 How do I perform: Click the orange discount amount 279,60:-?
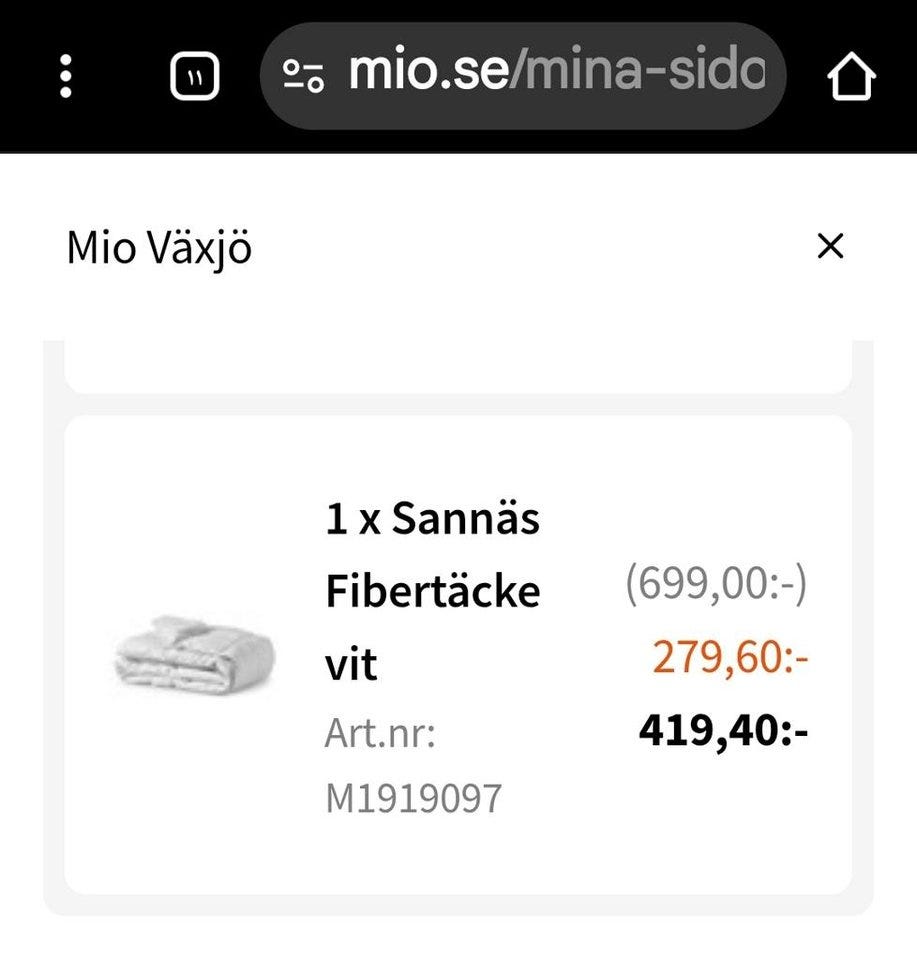(x=730, y=658)
